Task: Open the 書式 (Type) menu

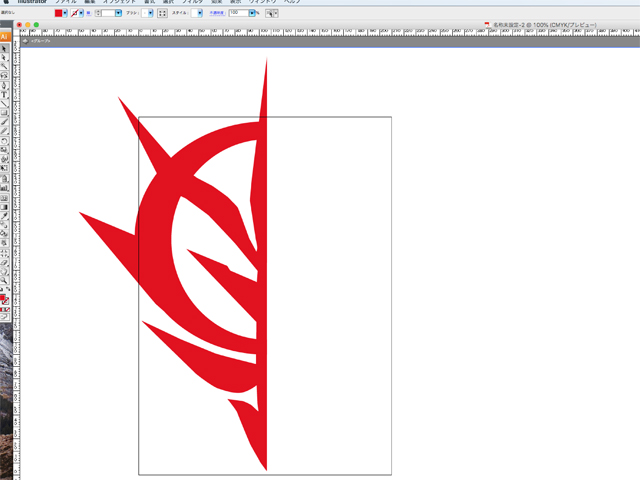Action: pyautogui.click(x=149, y=2)
